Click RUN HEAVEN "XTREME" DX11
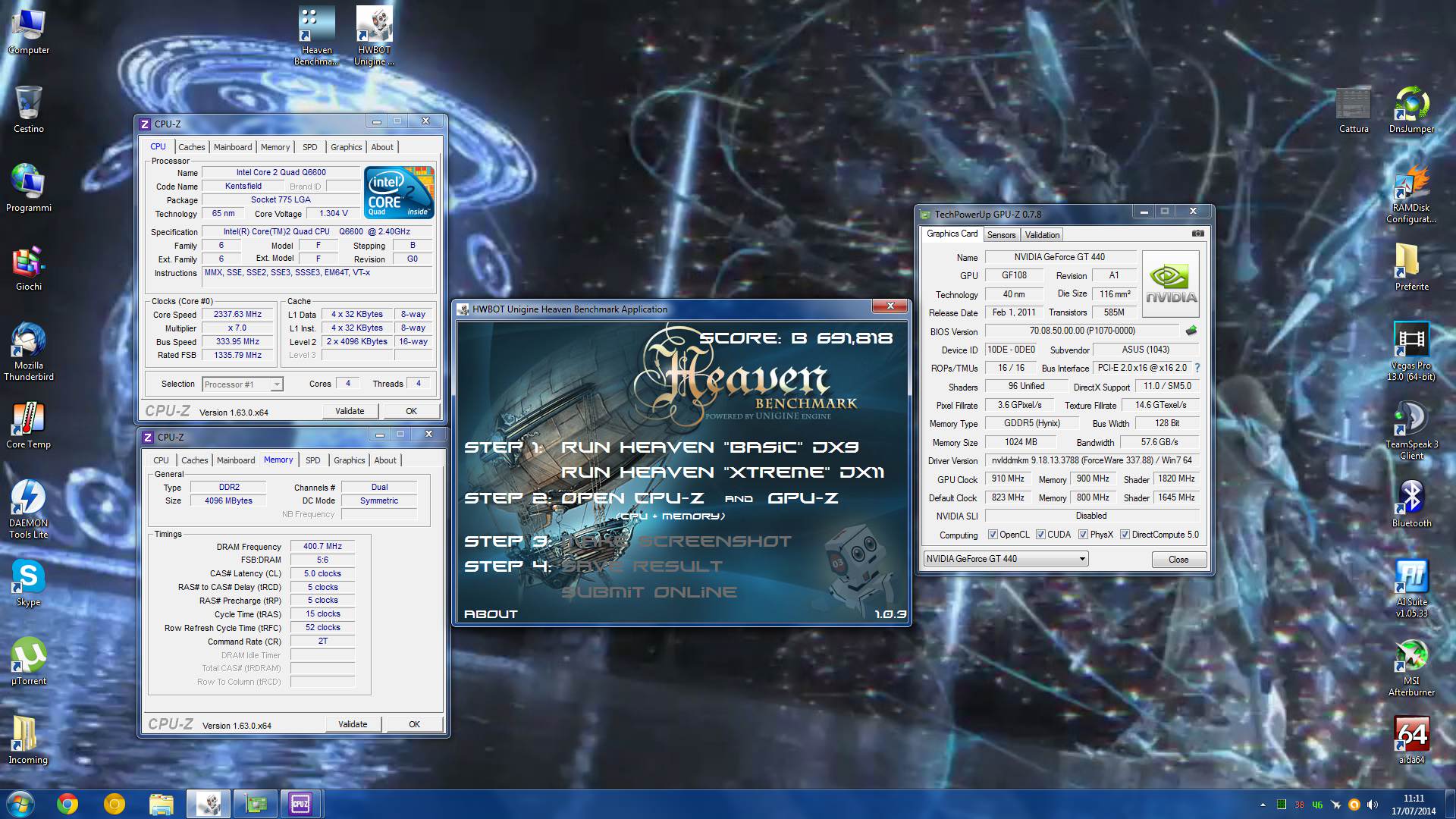This screenshot has height=819, width=1456. [723, 472]
